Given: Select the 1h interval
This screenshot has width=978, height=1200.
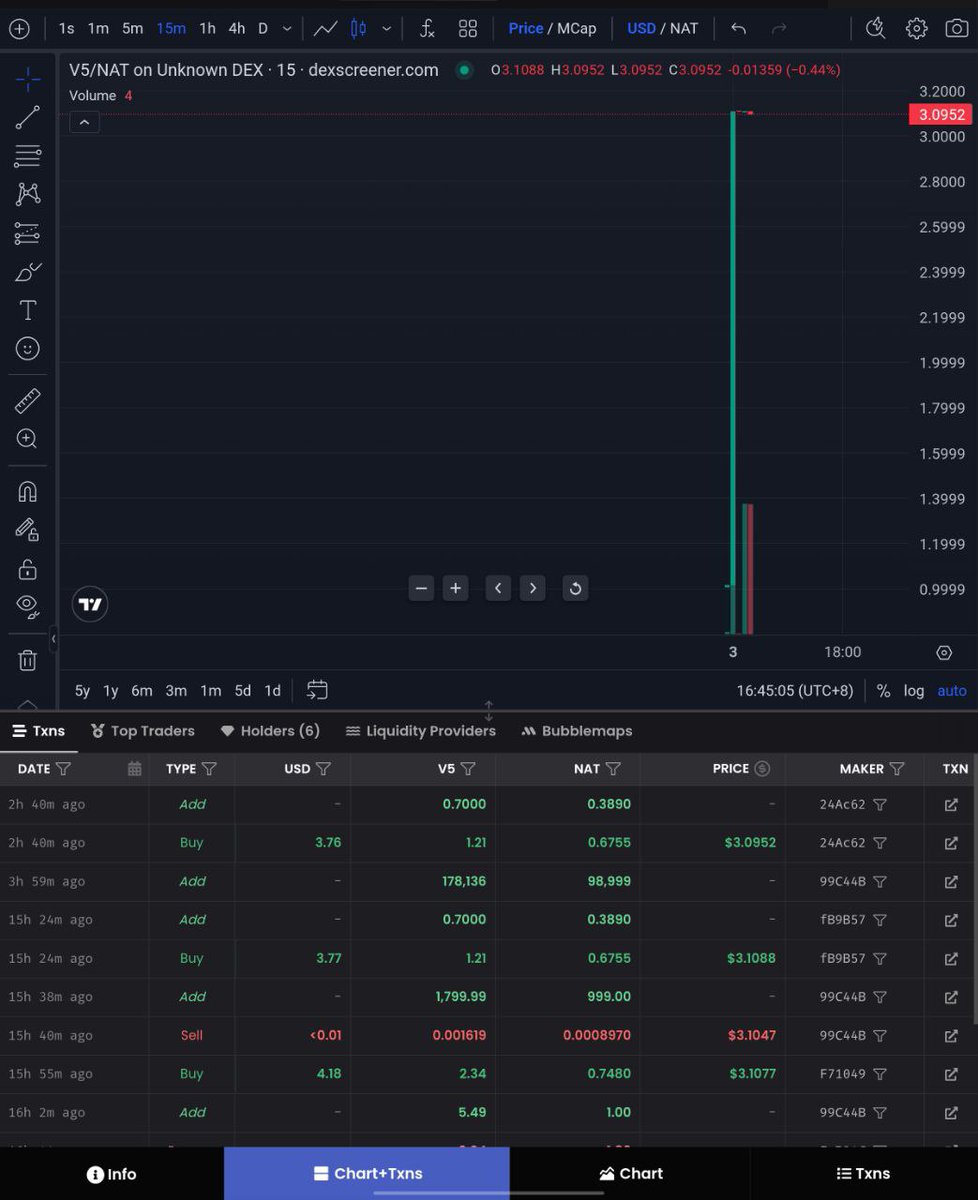Looking at the screenshot, I should point(207,28).
